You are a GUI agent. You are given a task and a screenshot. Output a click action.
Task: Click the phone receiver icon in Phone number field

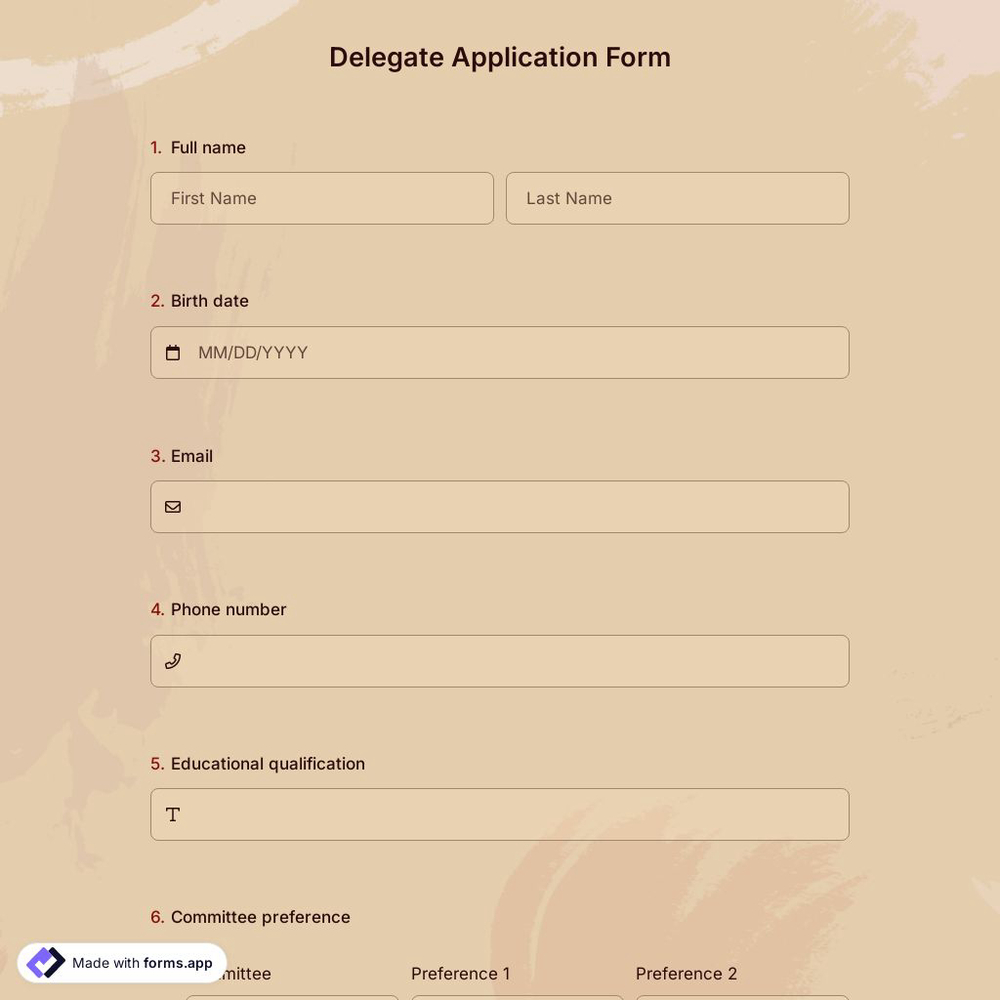click(173, 661)
